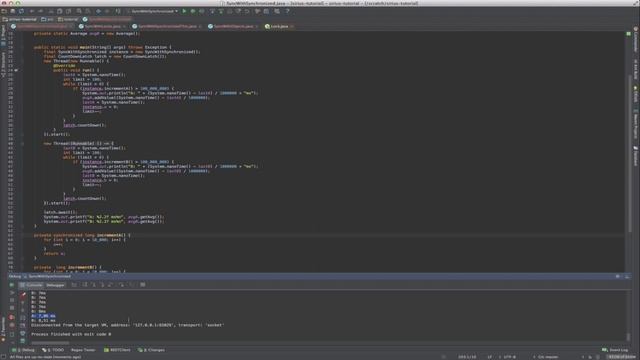Click highlighted 'A: 7,06 ms' console line
This screenshot has height=360, width=640.
(43, 316)
